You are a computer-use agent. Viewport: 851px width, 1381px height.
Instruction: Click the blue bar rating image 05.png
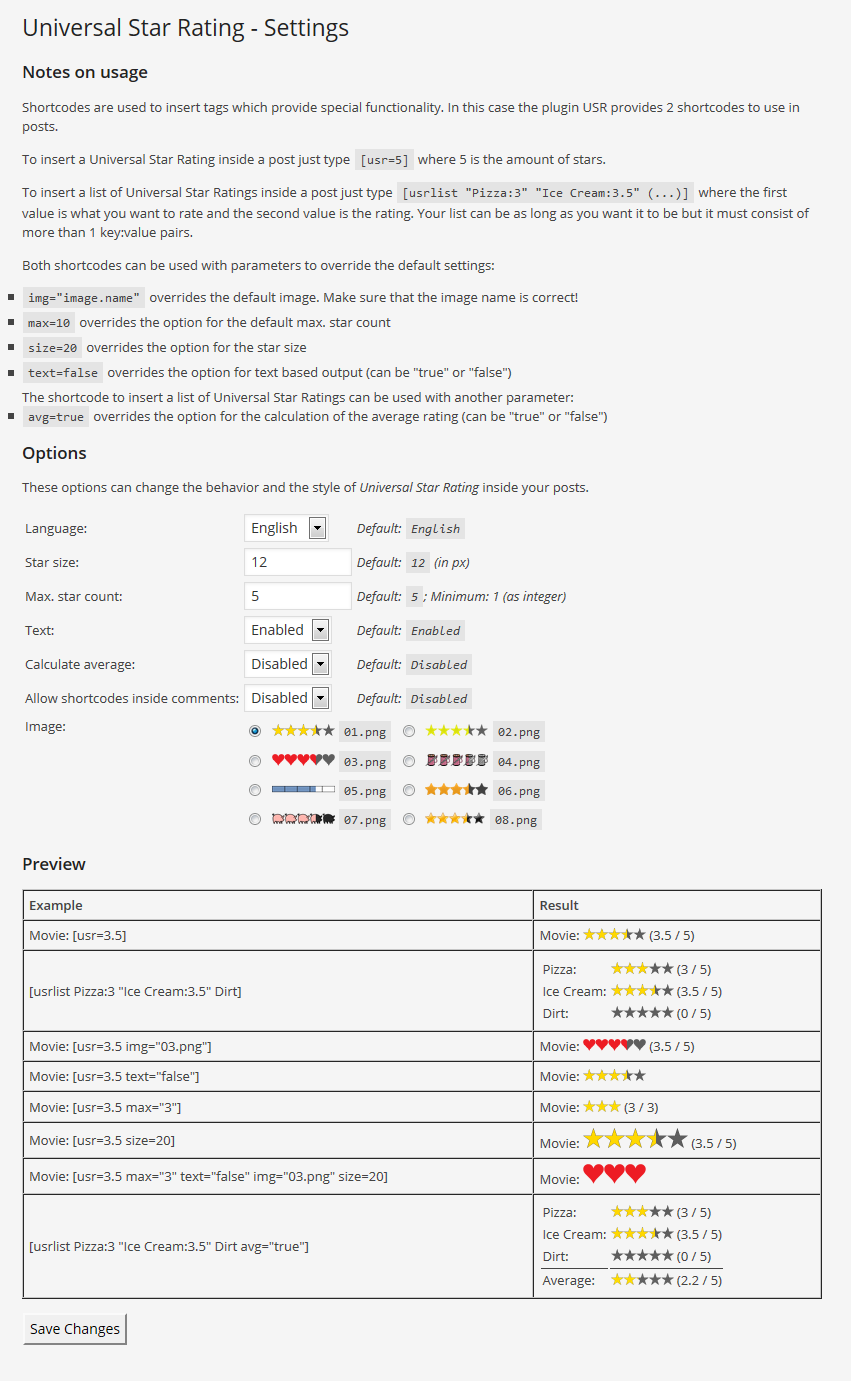coord(303,790)
